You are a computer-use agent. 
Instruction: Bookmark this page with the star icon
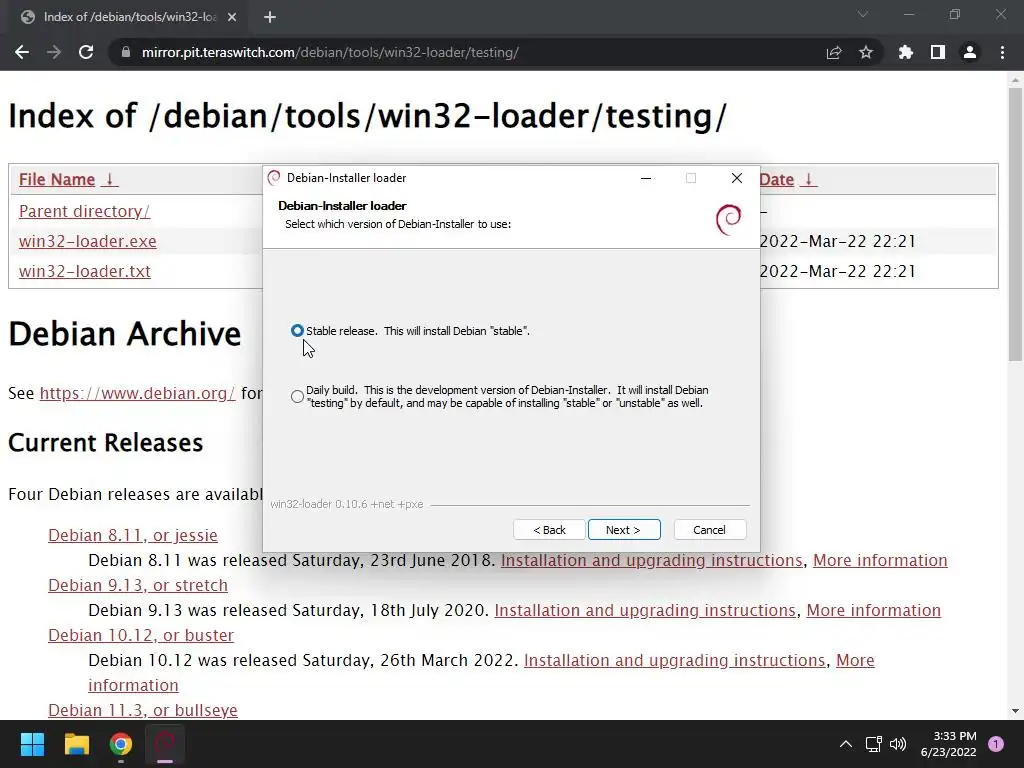866,52
